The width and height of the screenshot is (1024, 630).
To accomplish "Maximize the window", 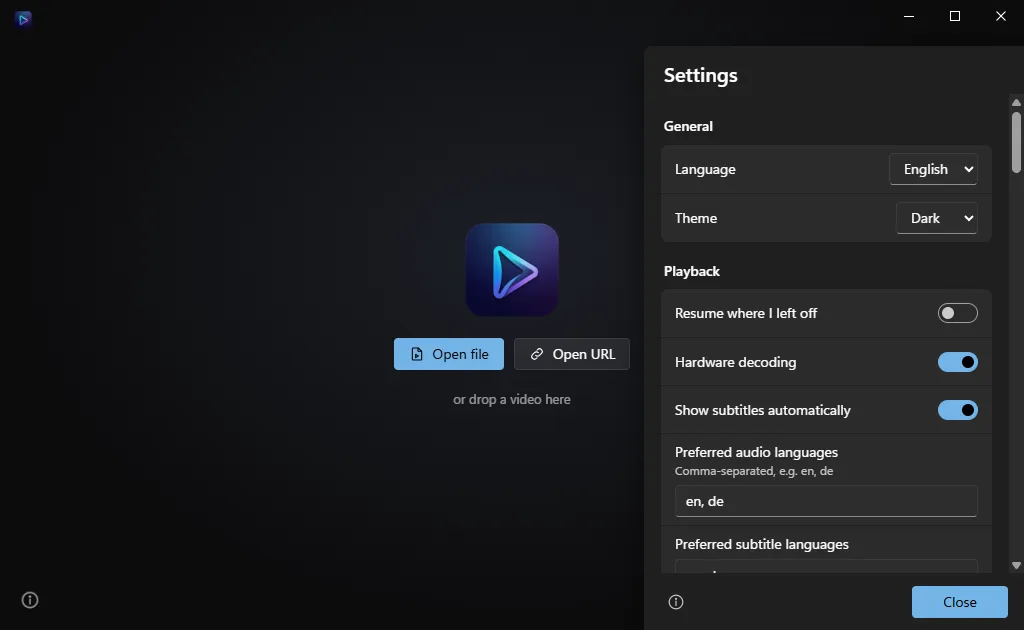I will coord(955,16).
